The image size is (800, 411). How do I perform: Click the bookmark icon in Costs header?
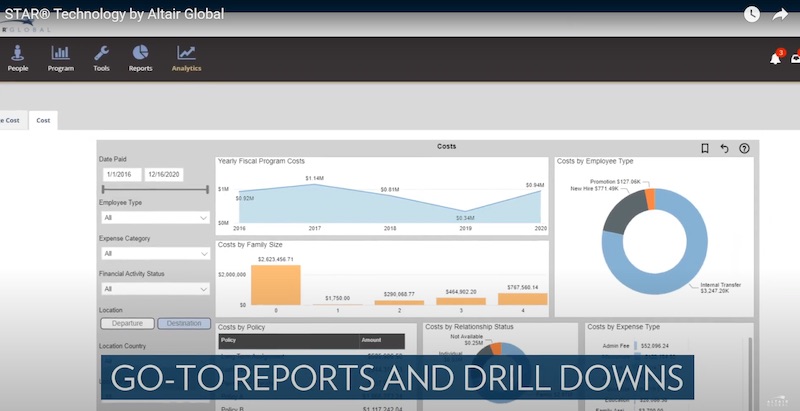coord(705,148)
